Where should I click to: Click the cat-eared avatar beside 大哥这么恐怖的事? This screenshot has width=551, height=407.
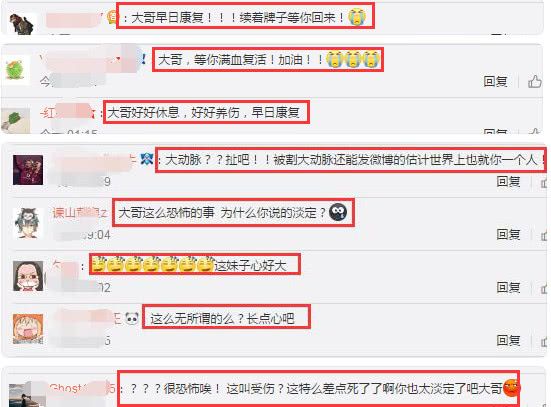[28, 223]
